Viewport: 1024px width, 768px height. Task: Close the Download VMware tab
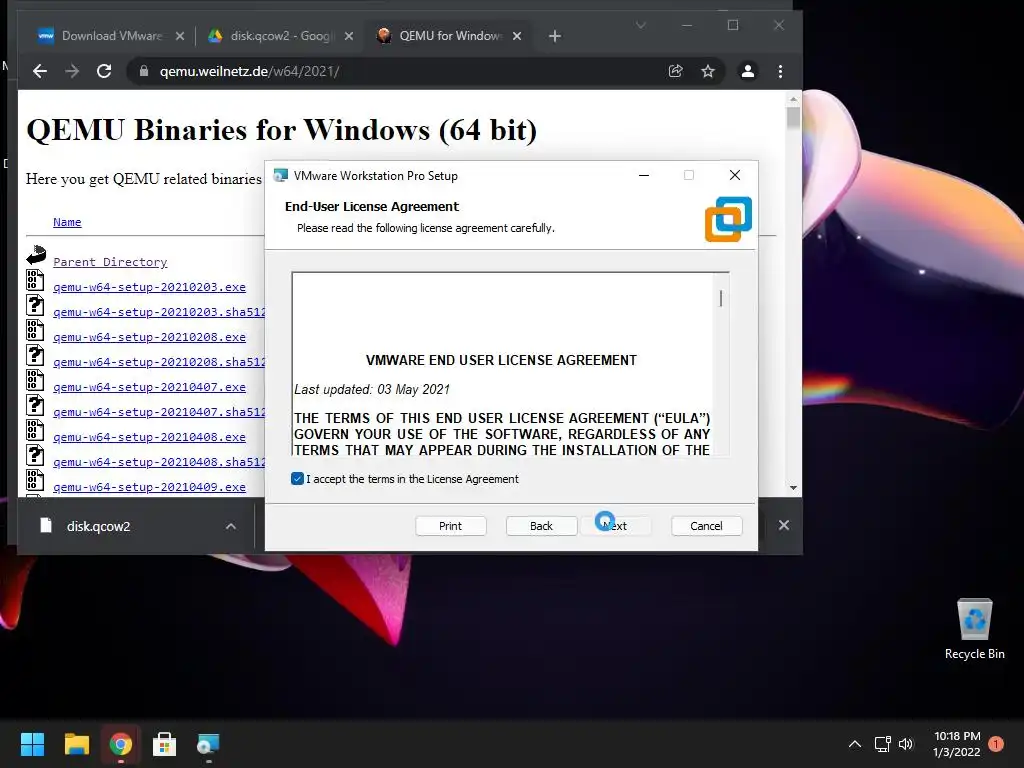pyautogui.click(x=180, y=36)
